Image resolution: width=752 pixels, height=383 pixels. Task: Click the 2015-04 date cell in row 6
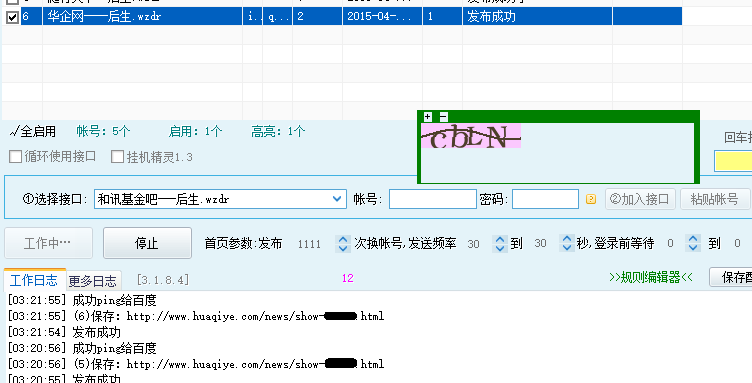(382, 17)
